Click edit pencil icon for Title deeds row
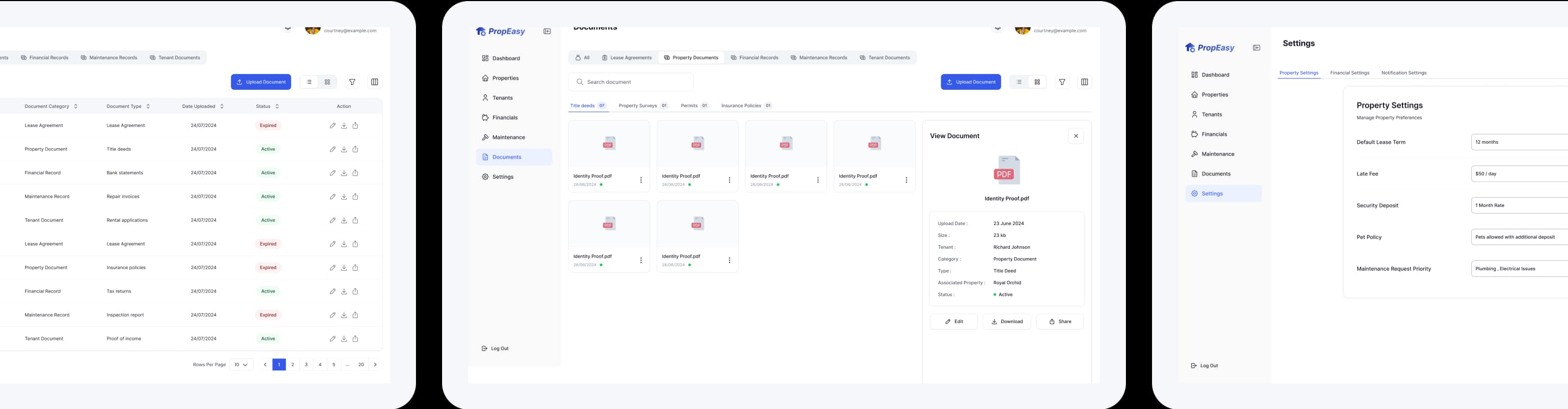 (332, 149)
